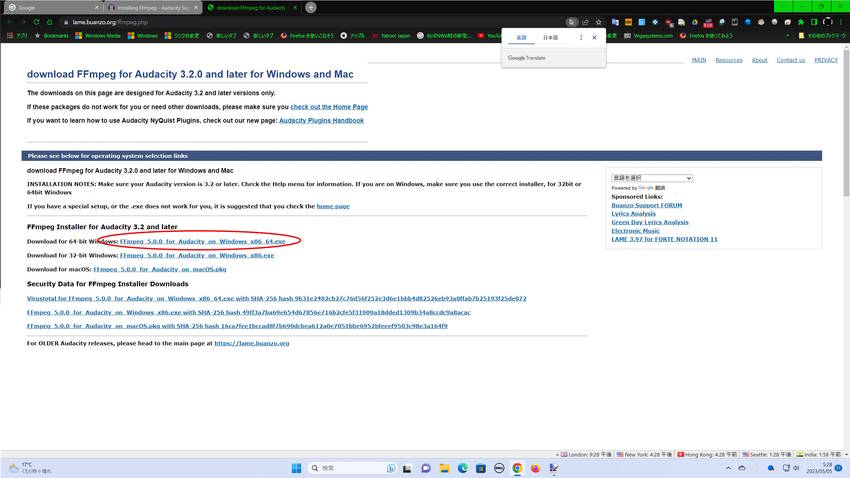Close the Google tab
850x478 pixels.
[96, 8]
